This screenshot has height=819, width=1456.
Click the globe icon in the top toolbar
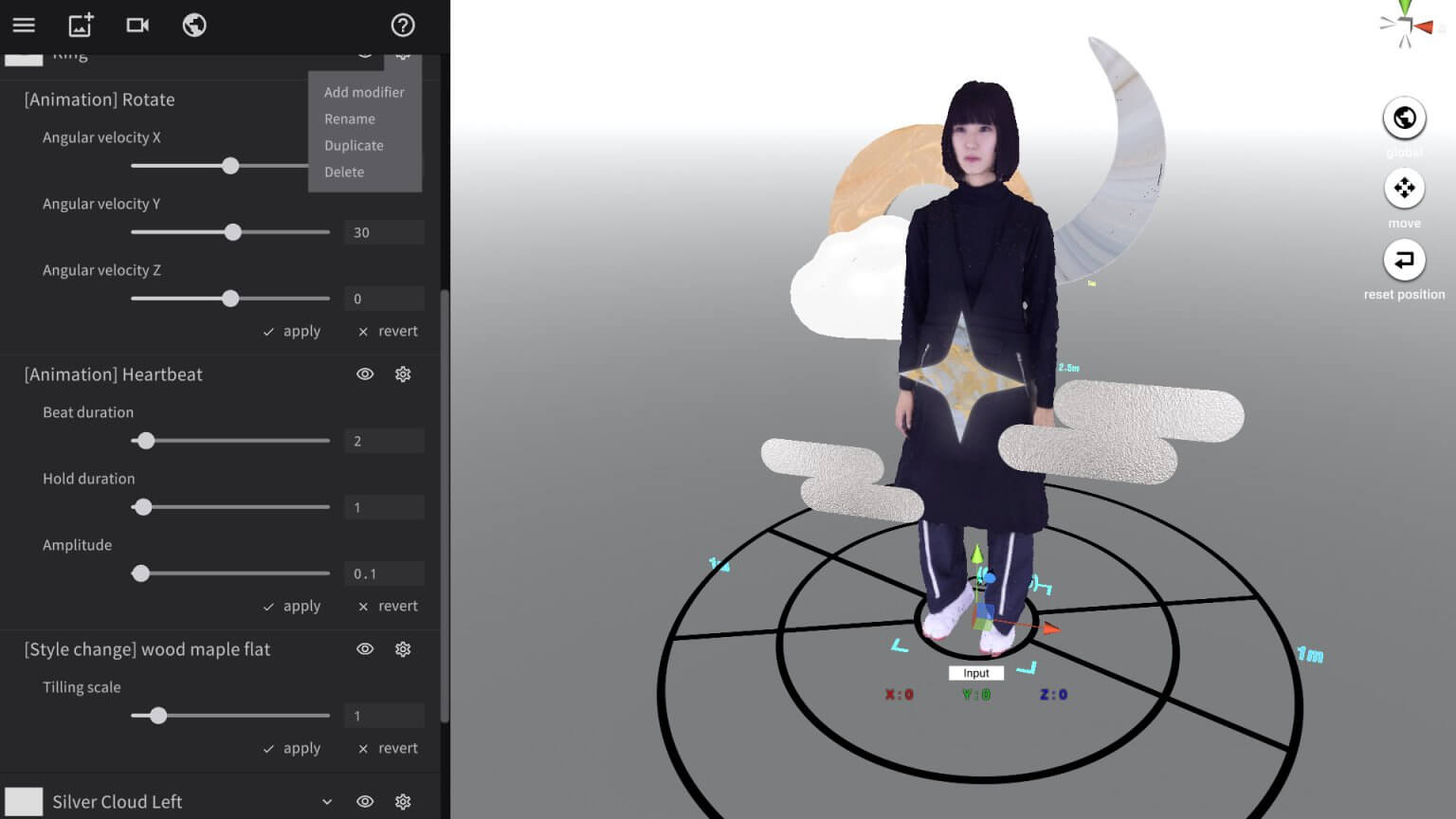pyautogui.click(x=194, y=26)
